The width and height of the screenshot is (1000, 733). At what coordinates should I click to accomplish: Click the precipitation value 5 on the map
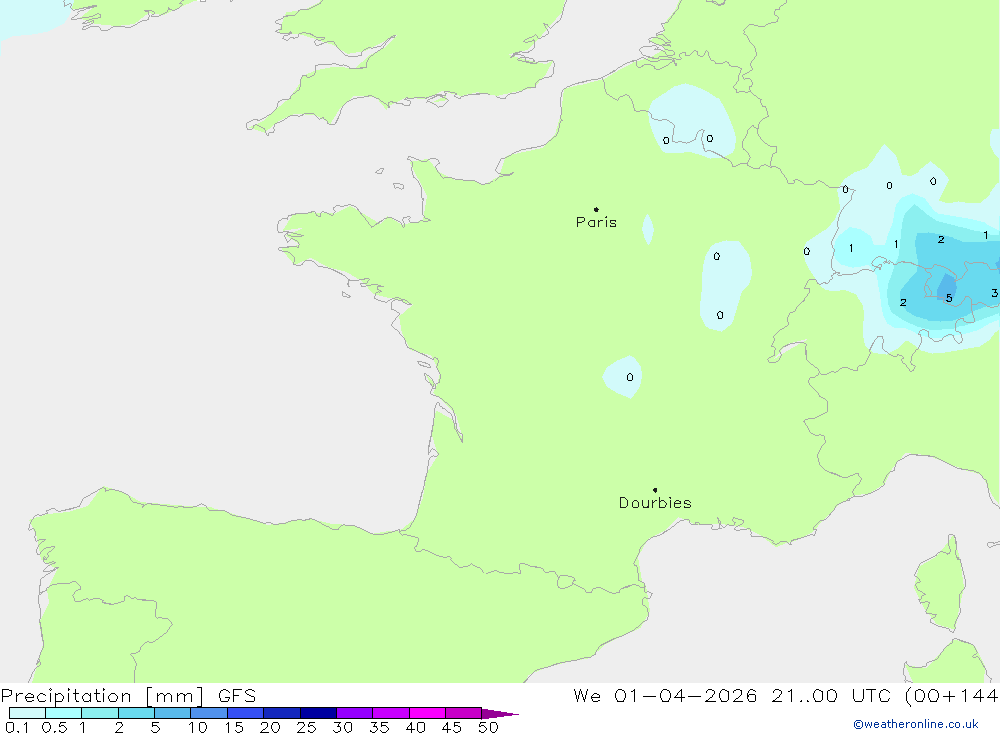point(948,297)
